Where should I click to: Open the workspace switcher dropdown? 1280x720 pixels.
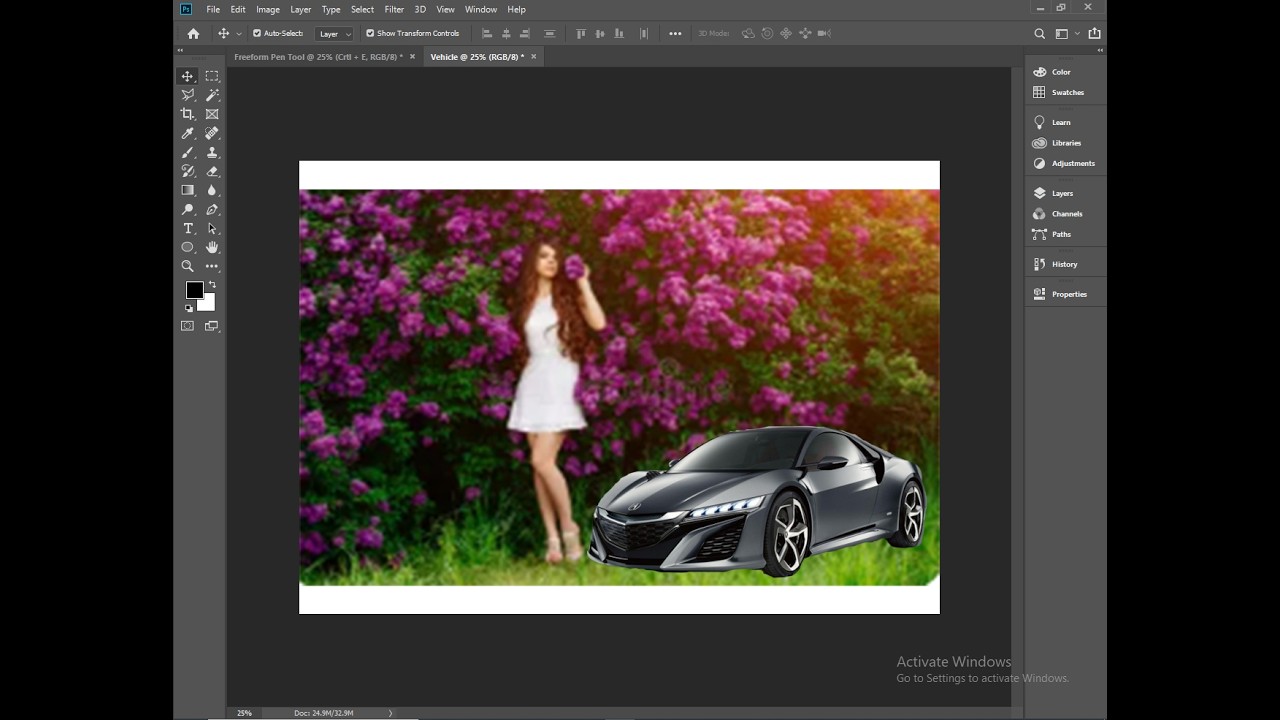[x=1066, y=33]
